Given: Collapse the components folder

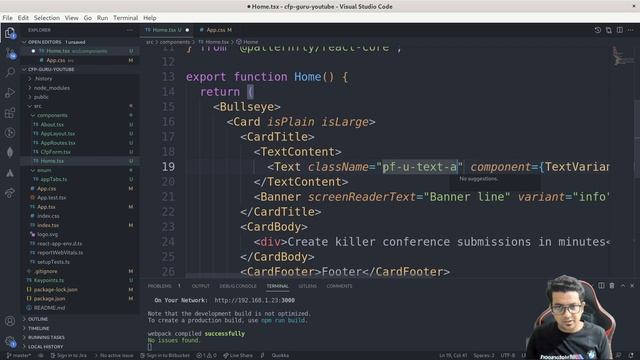Looking at the screenshot, I should (80, 115).
